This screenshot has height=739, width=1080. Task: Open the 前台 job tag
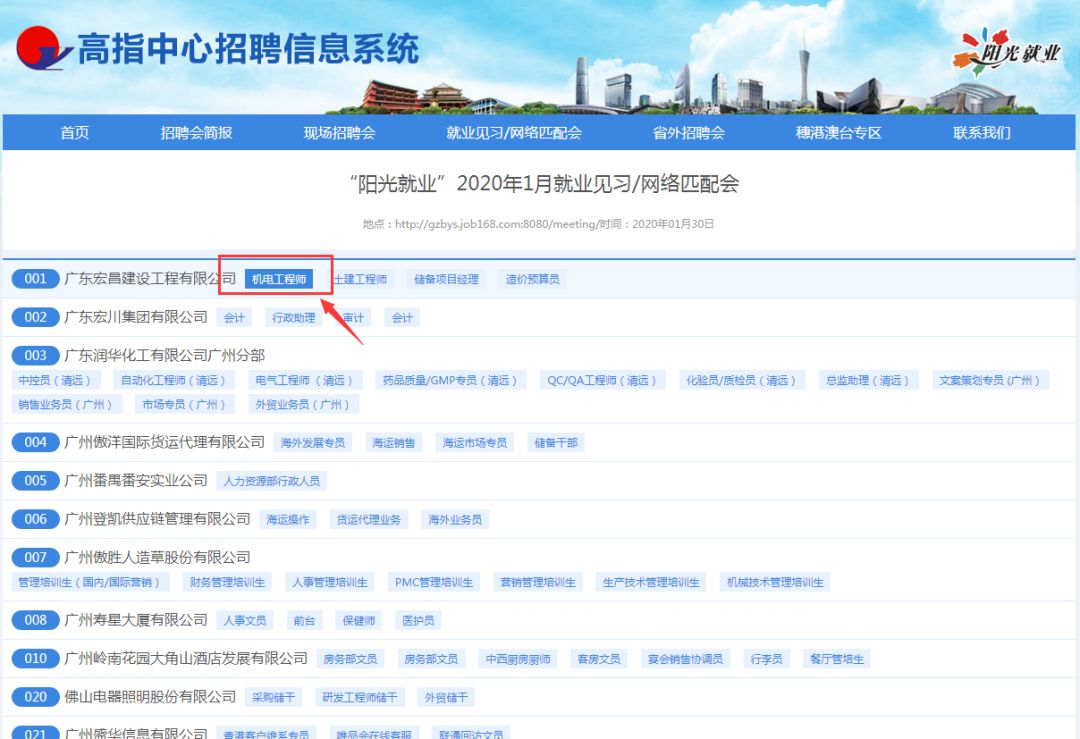[304, 621]
